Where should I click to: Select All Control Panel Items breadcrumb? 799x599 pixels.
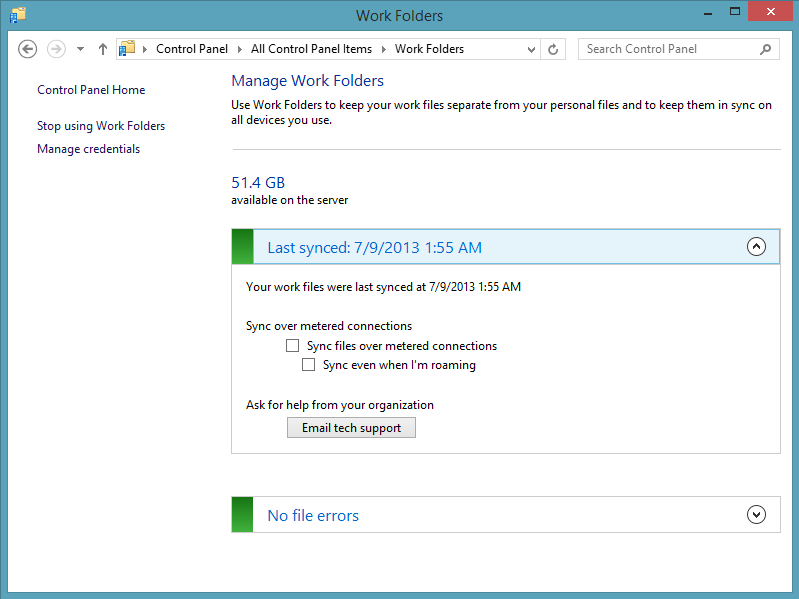tap(311, 49)
